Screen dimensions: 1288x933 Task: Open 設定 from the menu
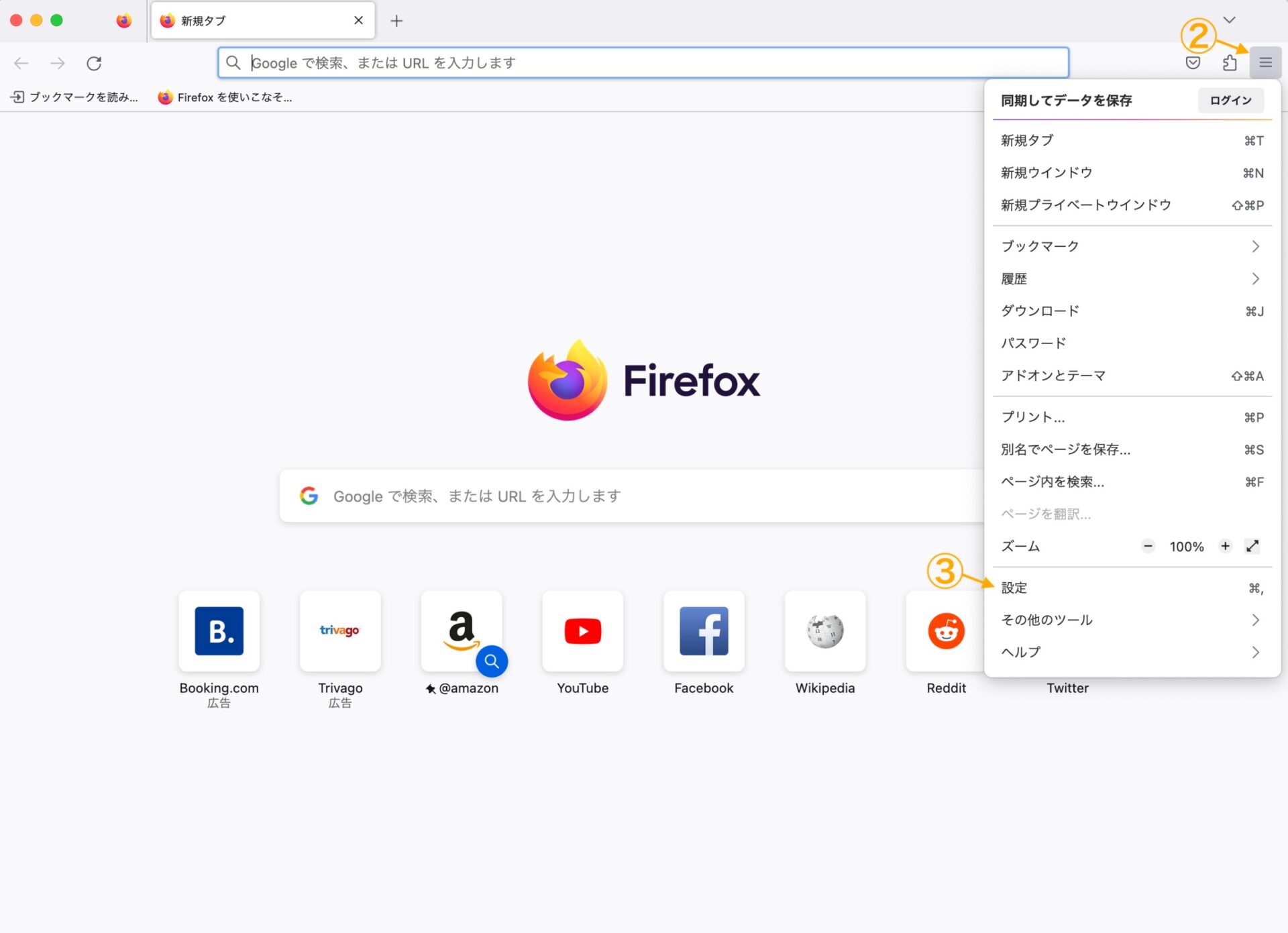[x=1132, y=588]
